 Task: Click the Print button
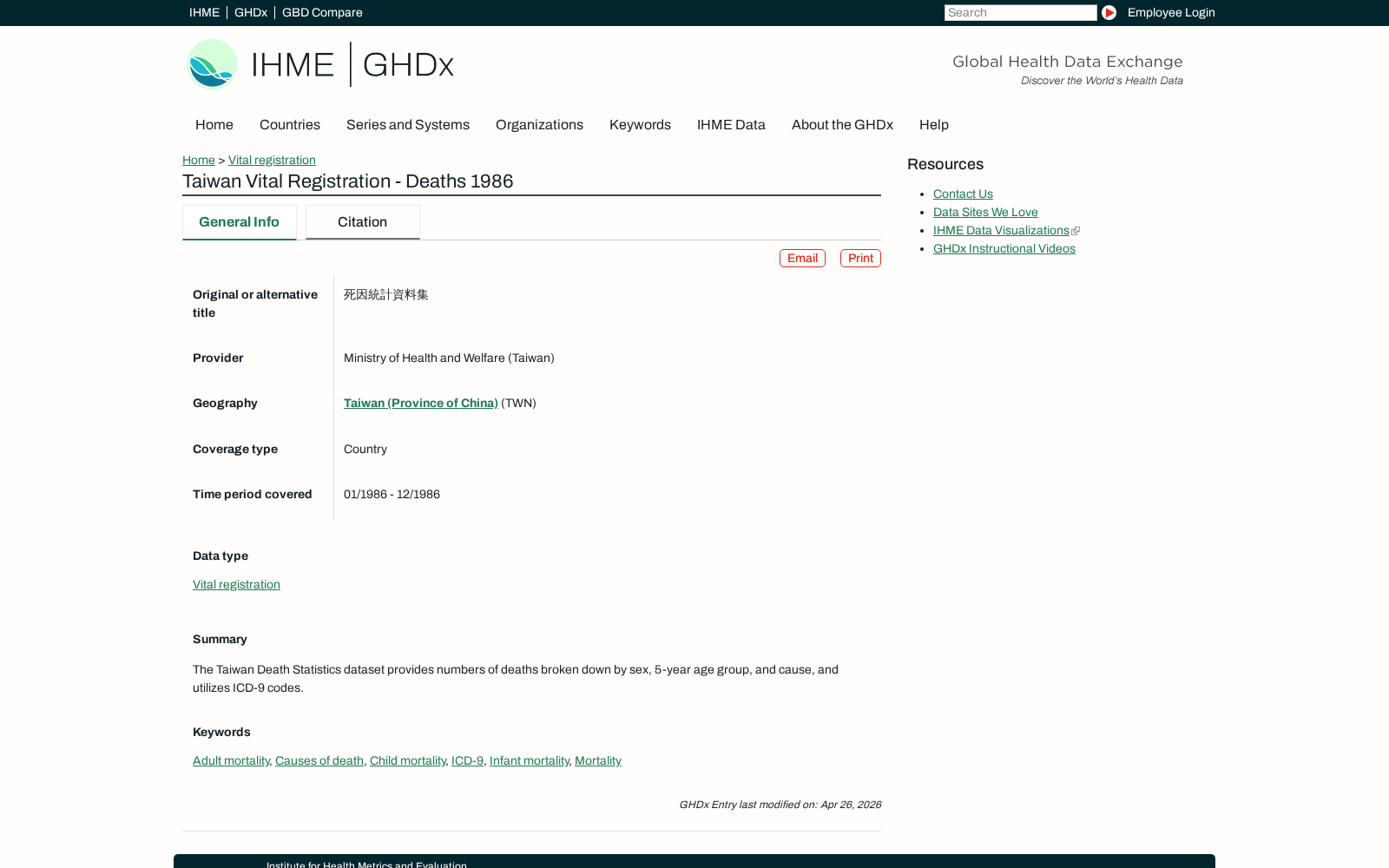(860, 259)
